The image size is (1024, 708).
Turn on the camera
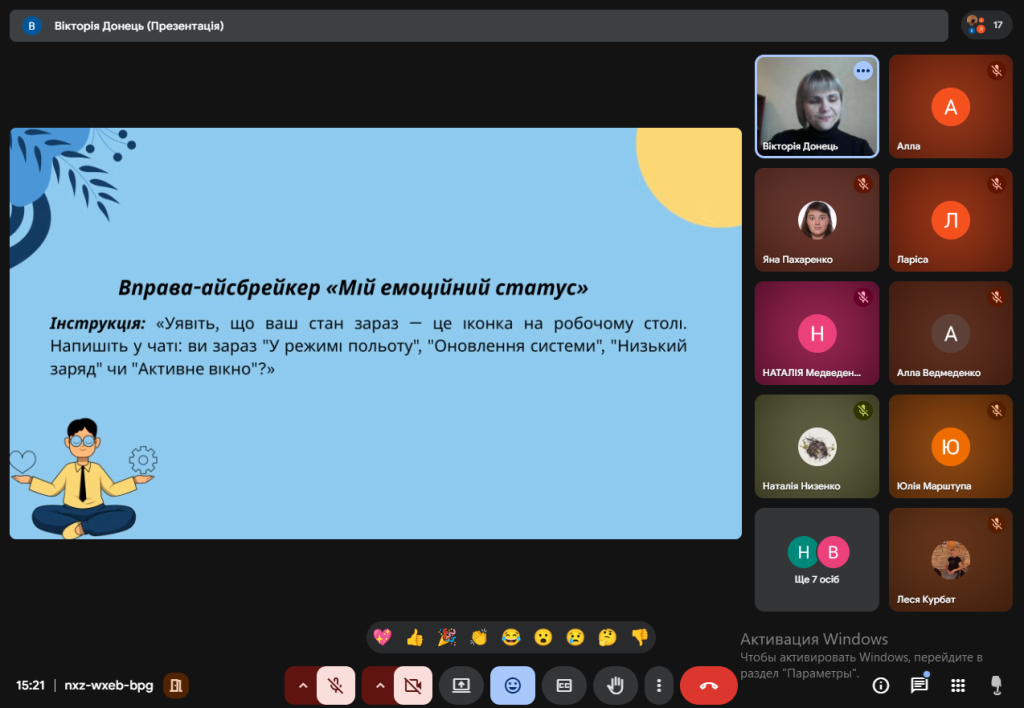[x=412, y=686]
